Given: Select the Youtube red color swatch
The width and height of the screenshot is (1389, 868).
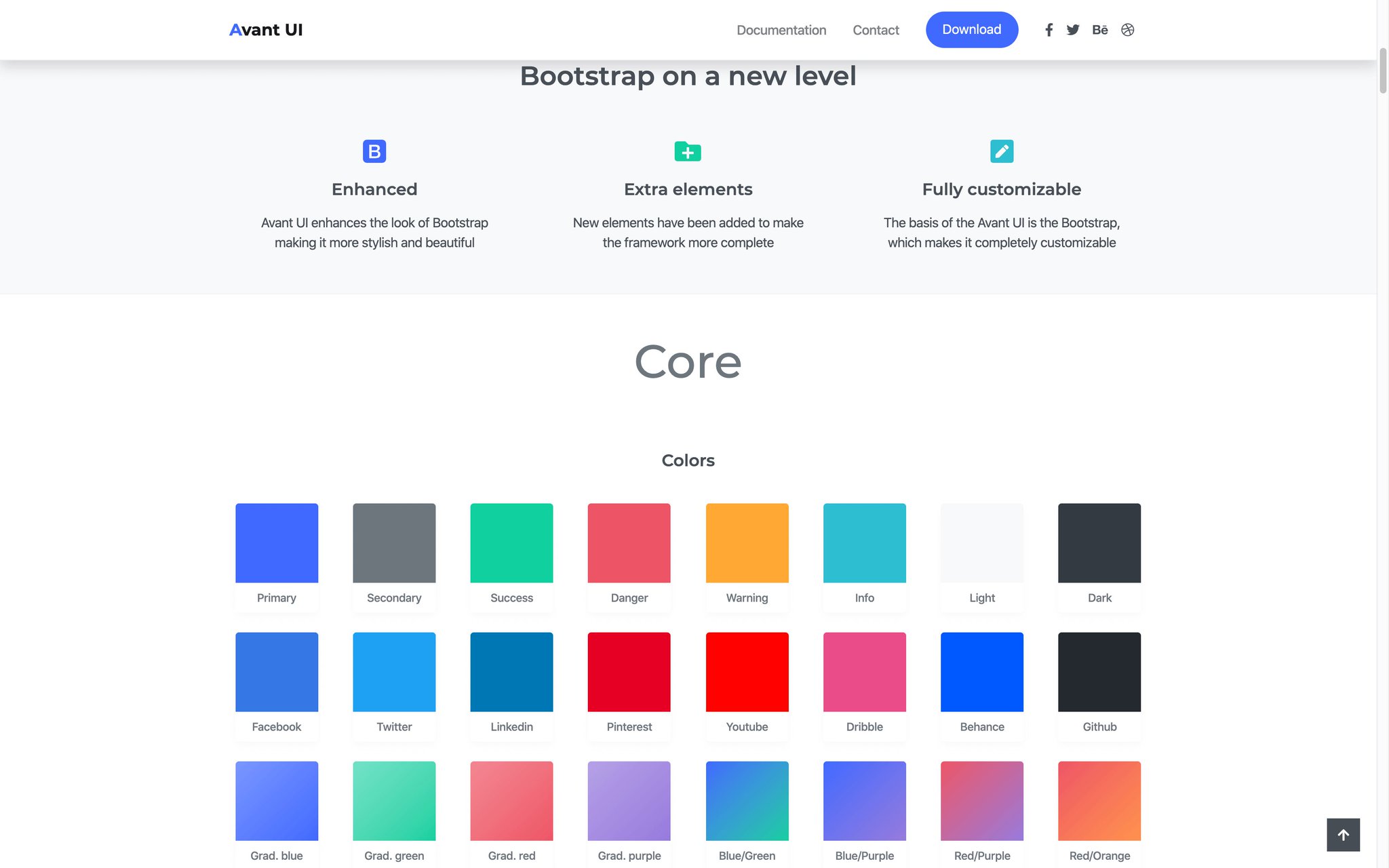Looking at the screenshot, I should point(747,672).
